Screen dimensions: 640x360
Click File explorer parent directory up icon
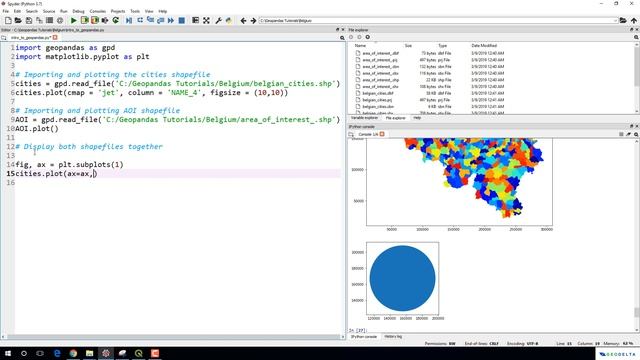pyautogui.click(x=367, y=37)
